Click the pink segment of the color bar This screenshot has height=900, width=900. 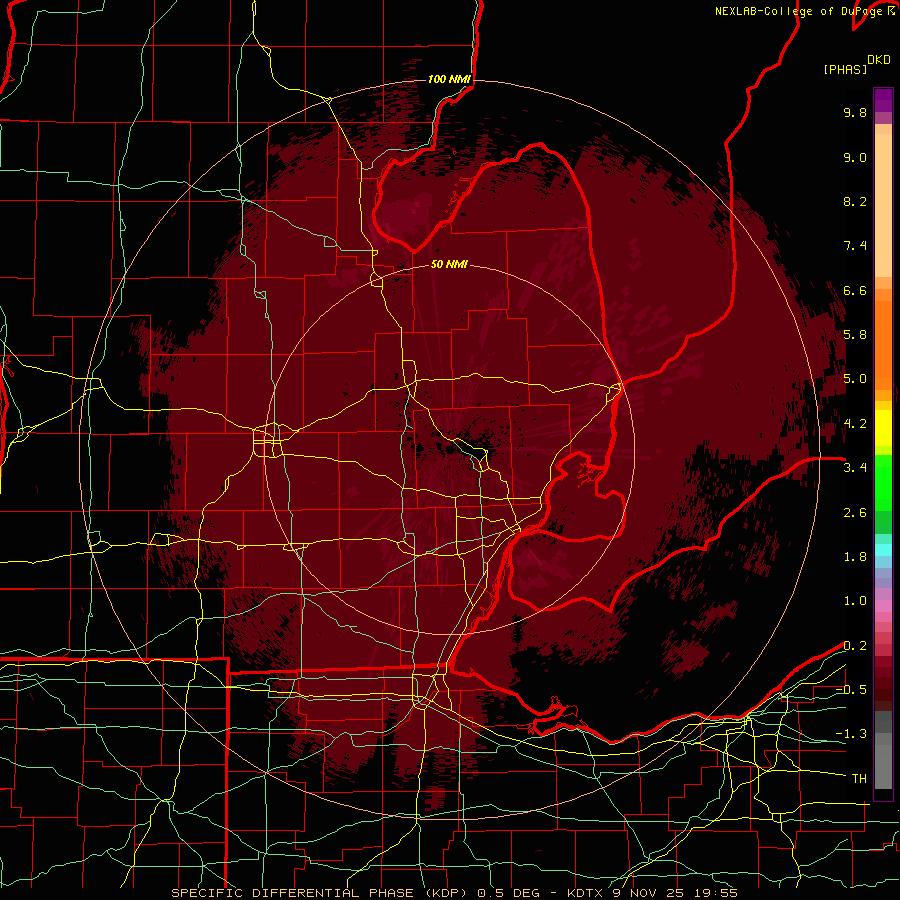click(883, 606)
